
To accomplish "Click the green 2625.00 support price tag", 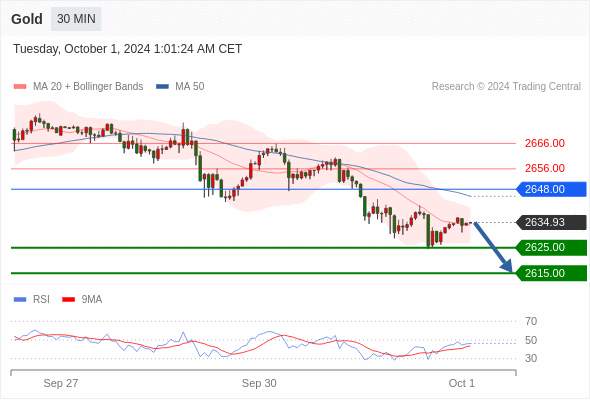I will click(551, 248).
